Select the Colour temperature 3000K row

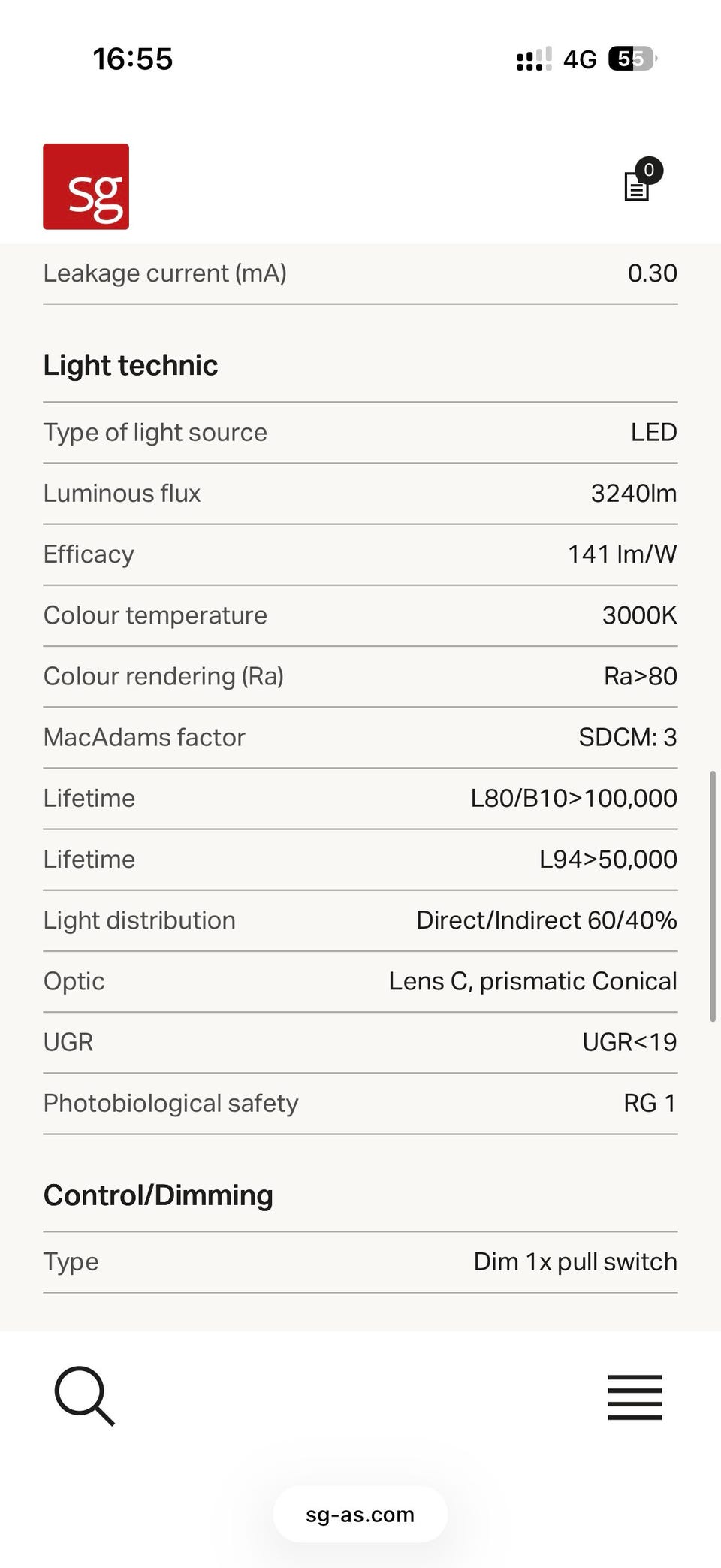[360, 615]
